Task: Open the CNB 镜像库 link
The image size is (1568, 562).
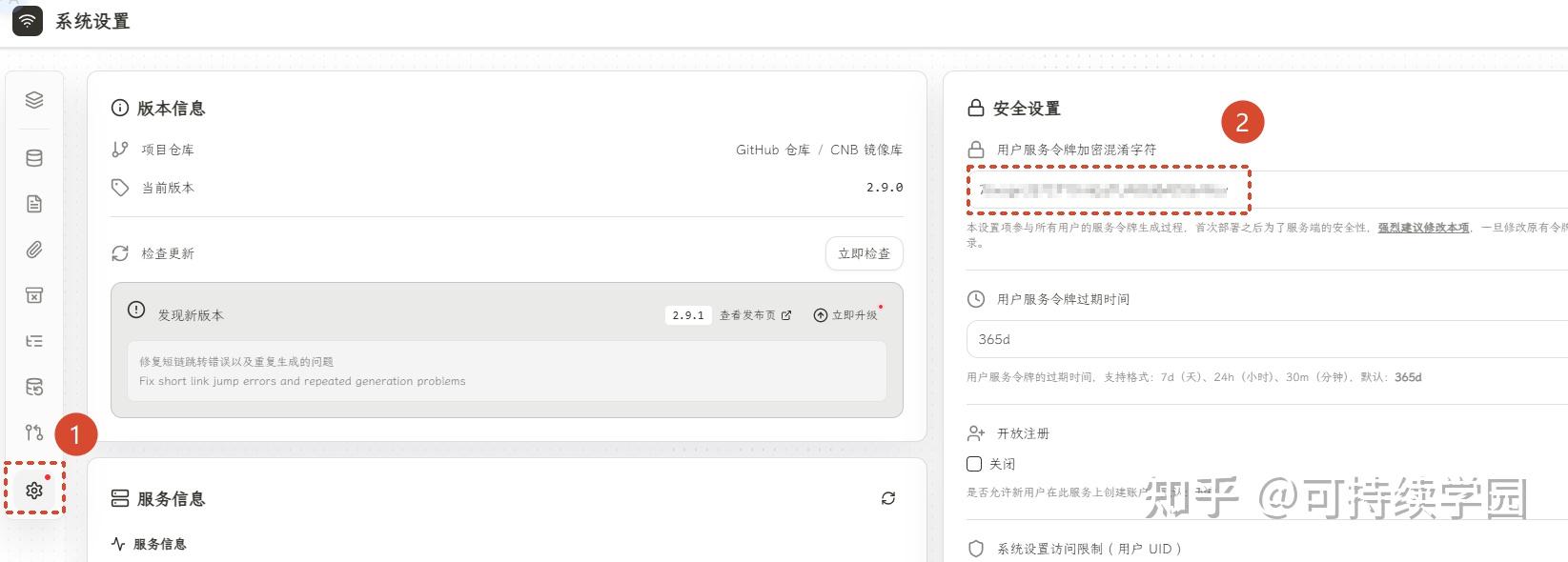Action: pos(866,150)
